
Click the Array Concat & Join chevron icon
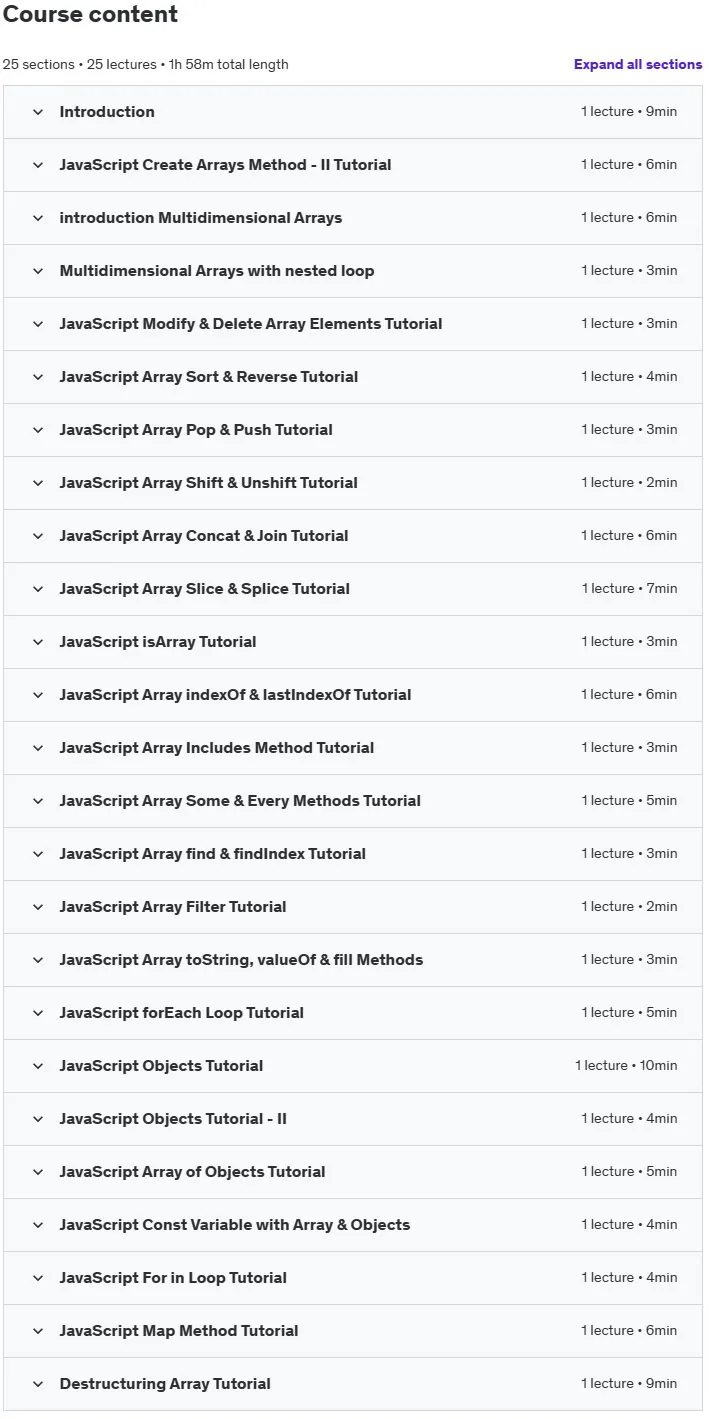click(x=38, y=536)
